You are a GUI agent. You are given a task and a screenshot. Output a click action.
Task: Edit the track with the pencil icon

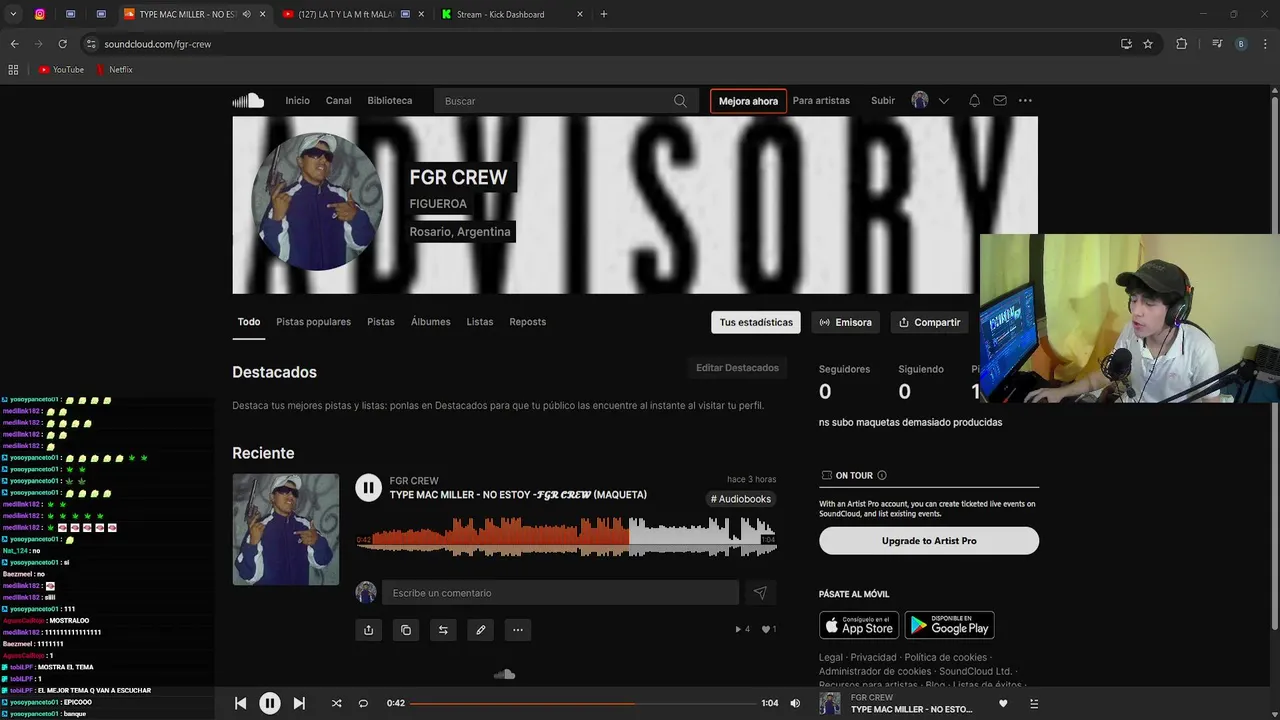[x=481, y=630]
